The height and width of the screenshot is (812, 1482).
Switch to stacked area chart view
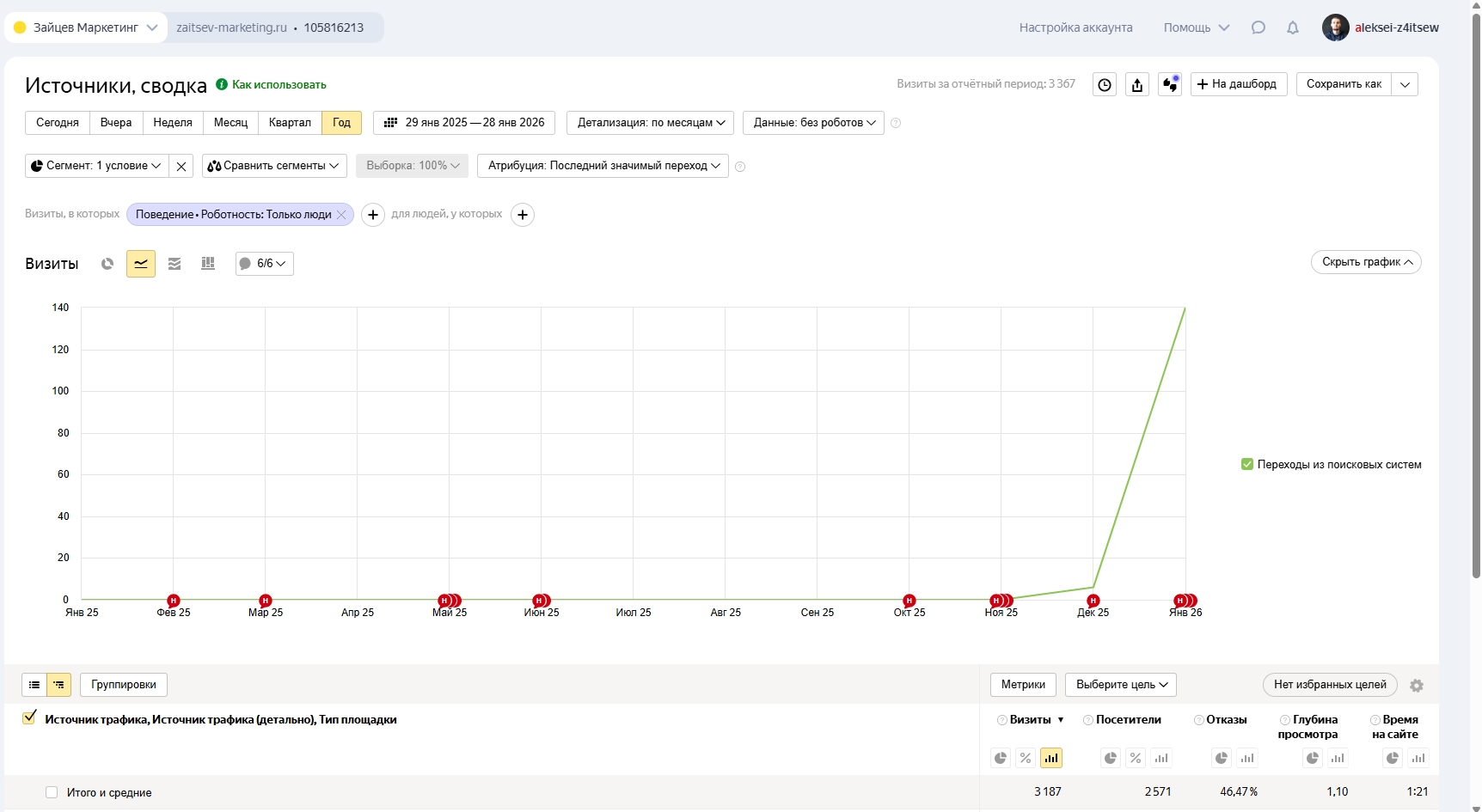click(175, 264)
